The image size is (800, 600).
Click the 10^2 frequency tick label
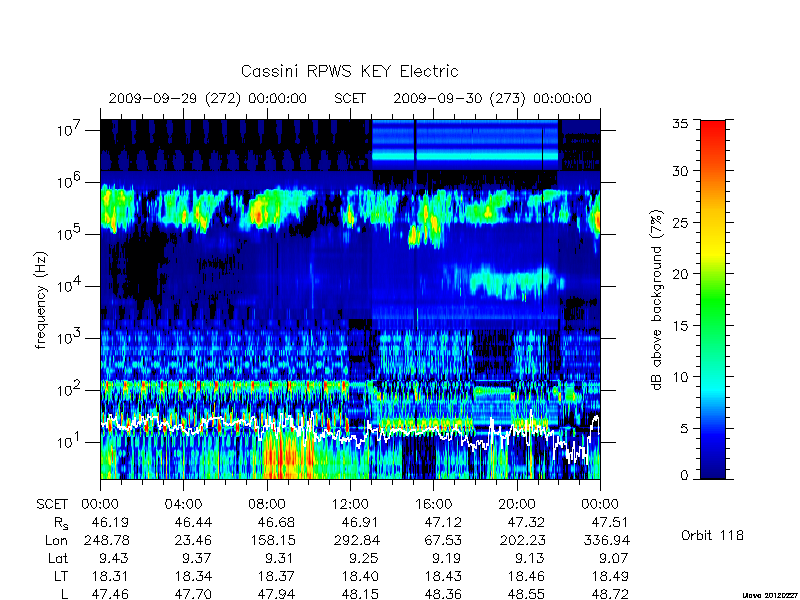70,389
